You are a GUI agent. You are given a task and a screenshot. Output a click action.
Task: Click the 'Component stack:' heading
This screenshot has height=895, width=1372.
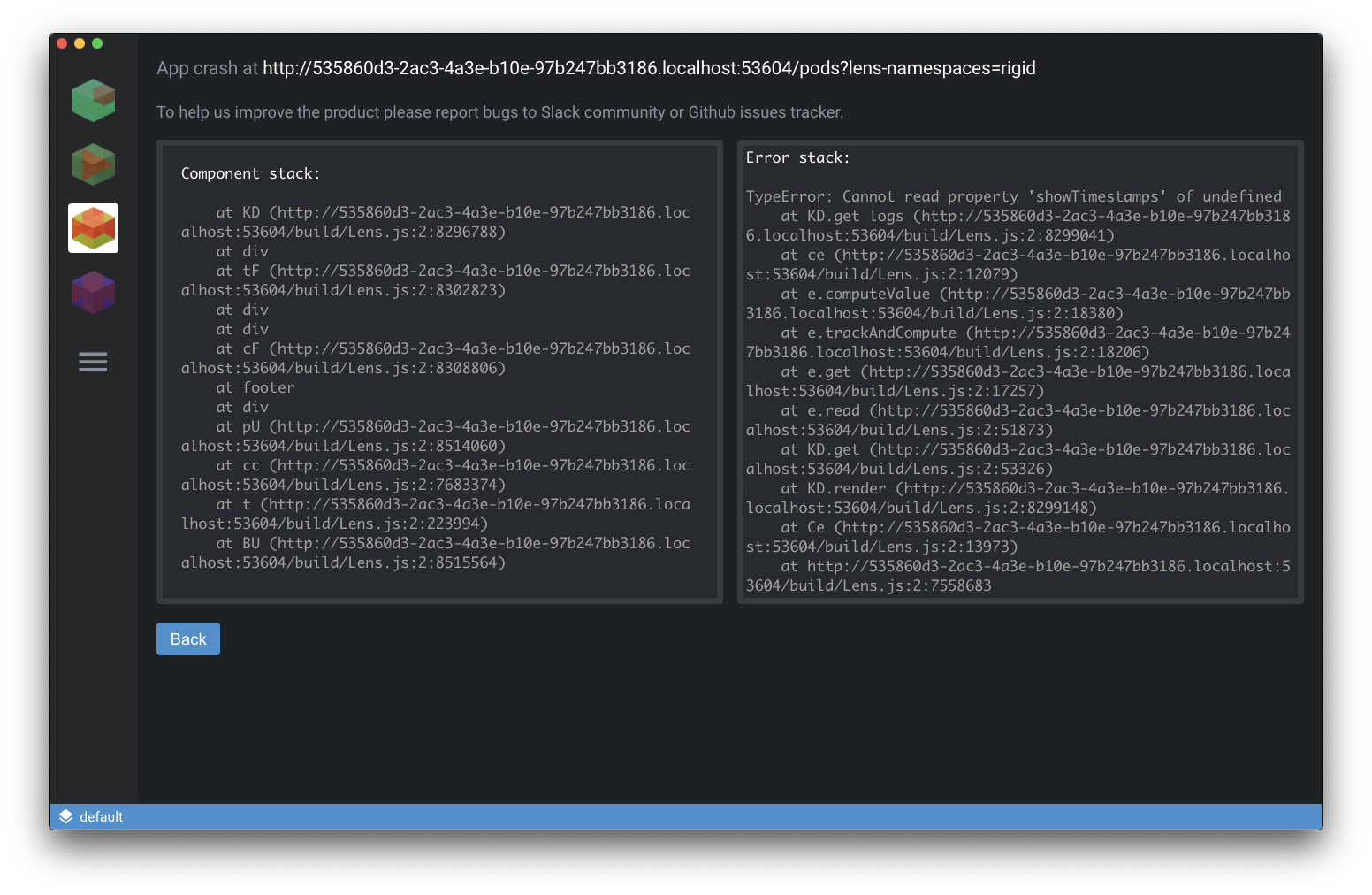tap(250, 173)
